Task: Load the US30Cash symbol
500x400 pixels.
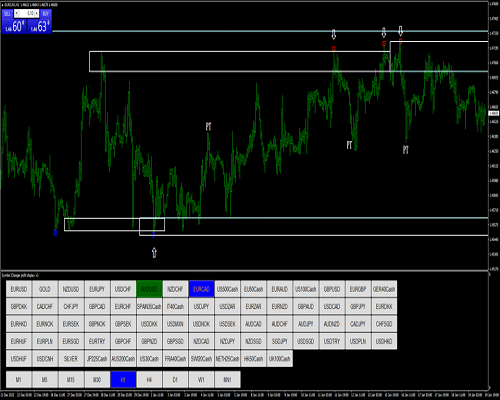Action: 149,359
